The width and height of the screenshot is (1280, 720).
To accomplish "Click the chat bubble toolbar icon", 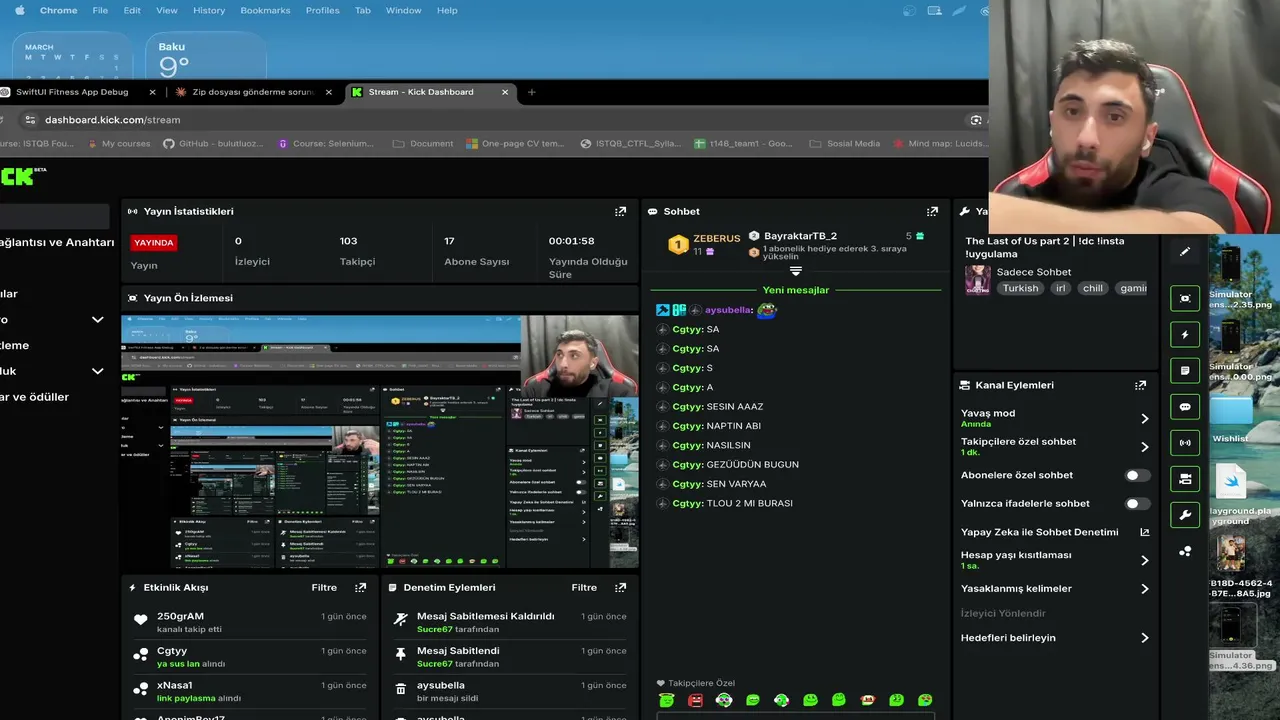I will [1185, 407].
